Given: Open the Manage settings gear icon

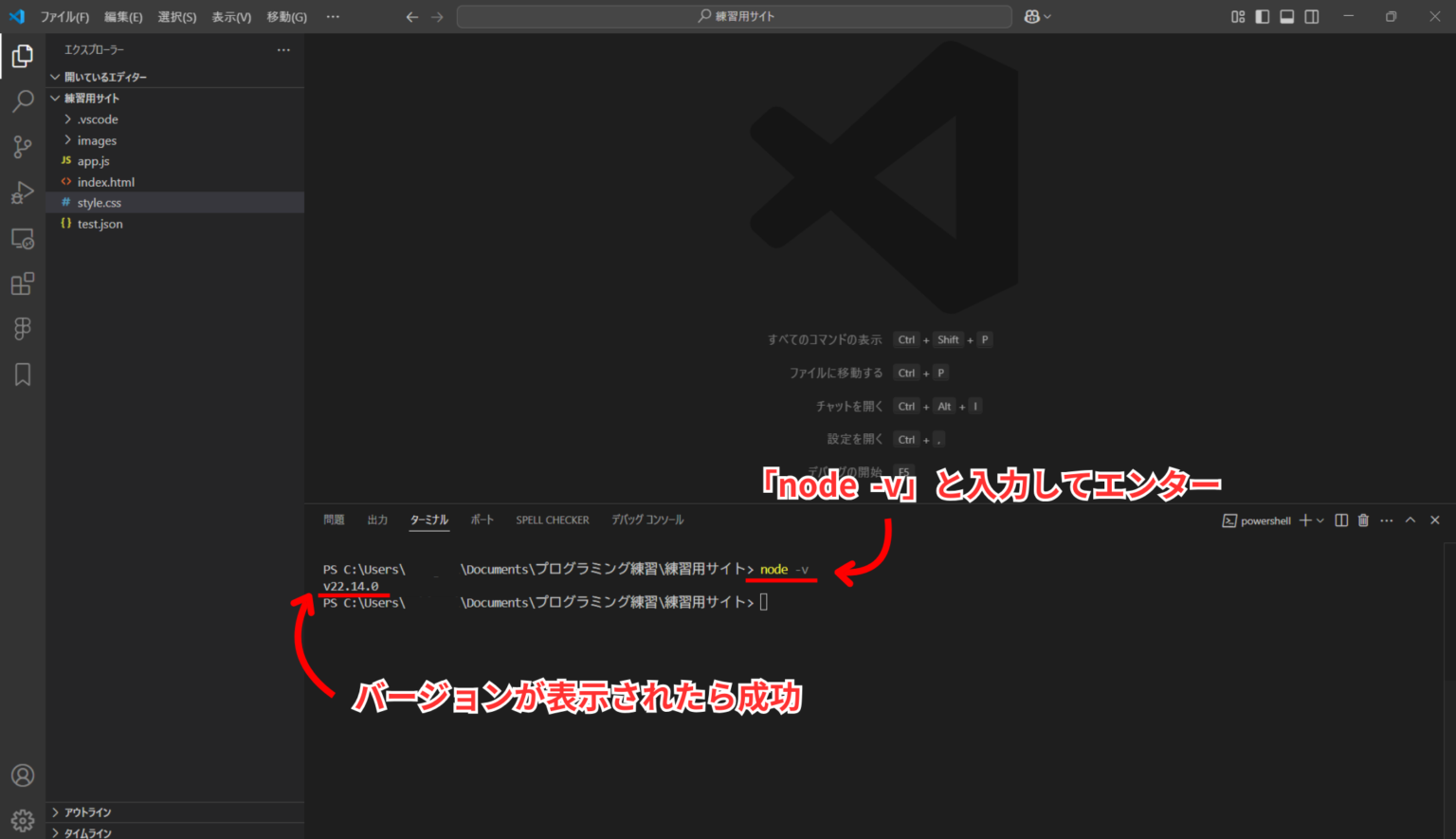Looking at the screenshot, I should [22, 820].
